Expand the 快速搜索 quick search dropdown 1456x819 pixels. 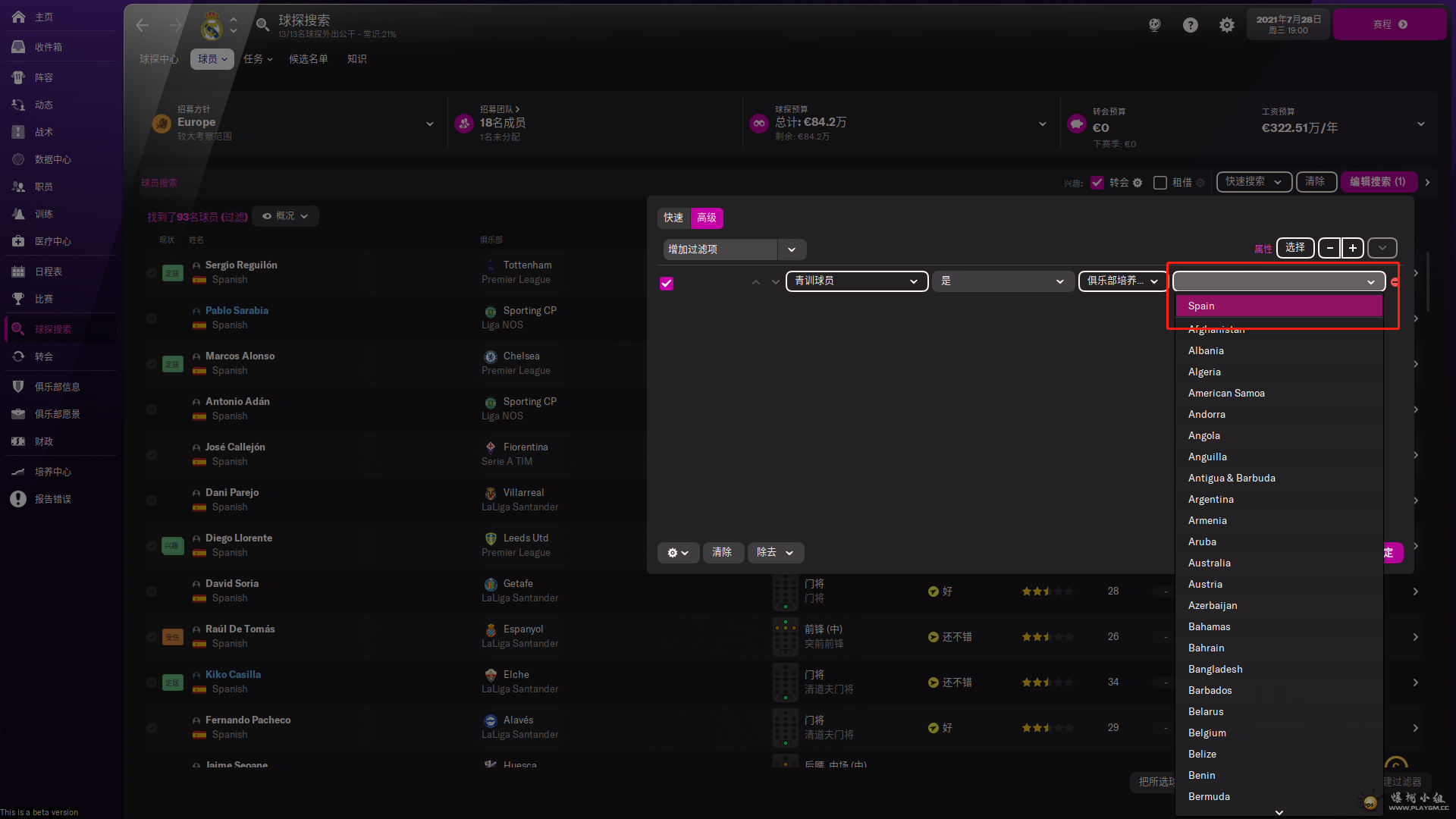click(1254, 182)
